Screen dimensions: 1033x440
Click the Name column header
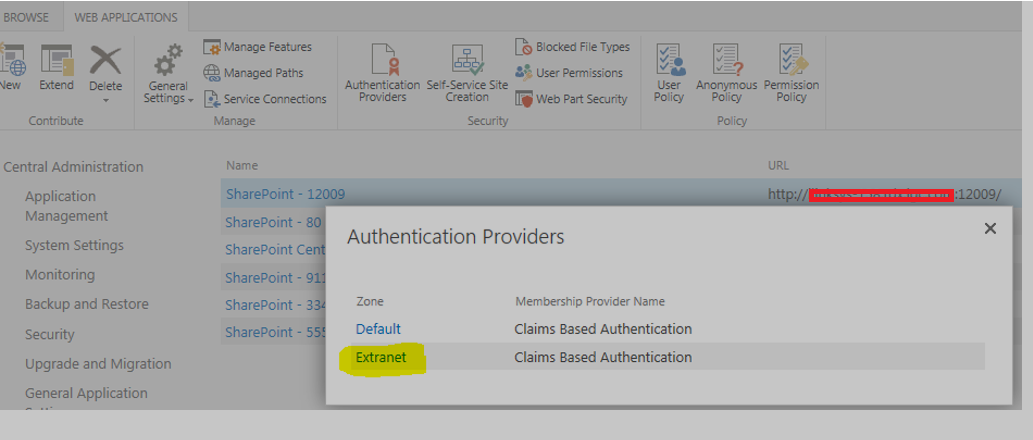(242, 165)
